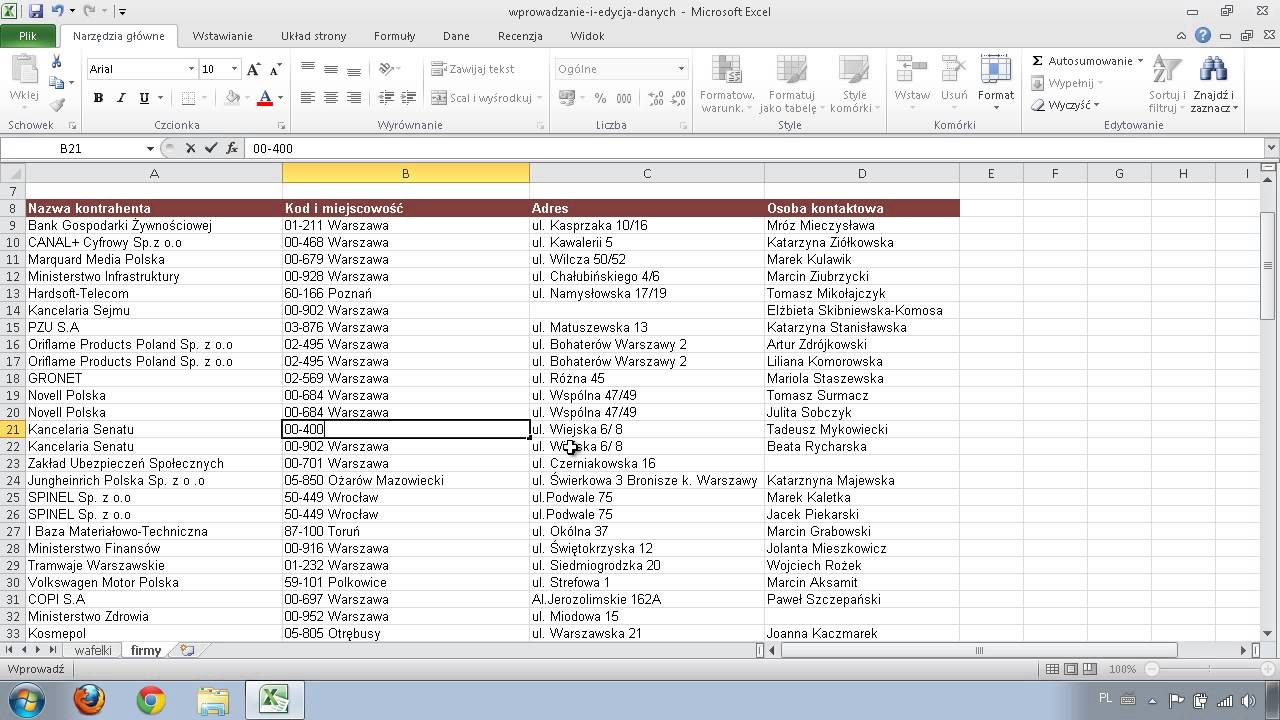Image resolution: width=1280 pixels, height=720 pixels.
Task: Click the Sortuj i filtruj button
Action: [x=1166, y=83]
